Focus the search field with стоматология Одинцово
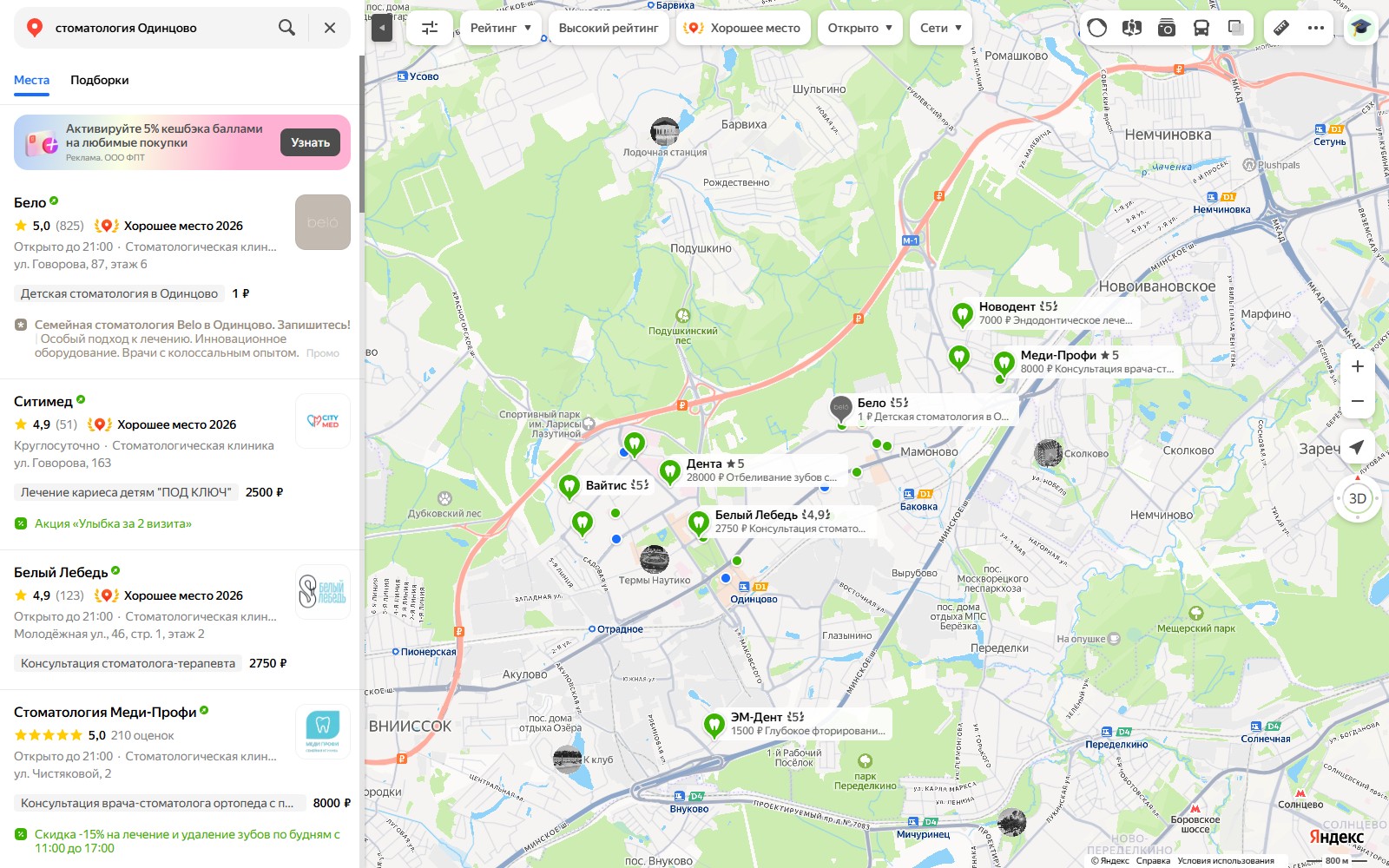Image resolution: width=1389 pixels, height=868 pixels. 156,28
